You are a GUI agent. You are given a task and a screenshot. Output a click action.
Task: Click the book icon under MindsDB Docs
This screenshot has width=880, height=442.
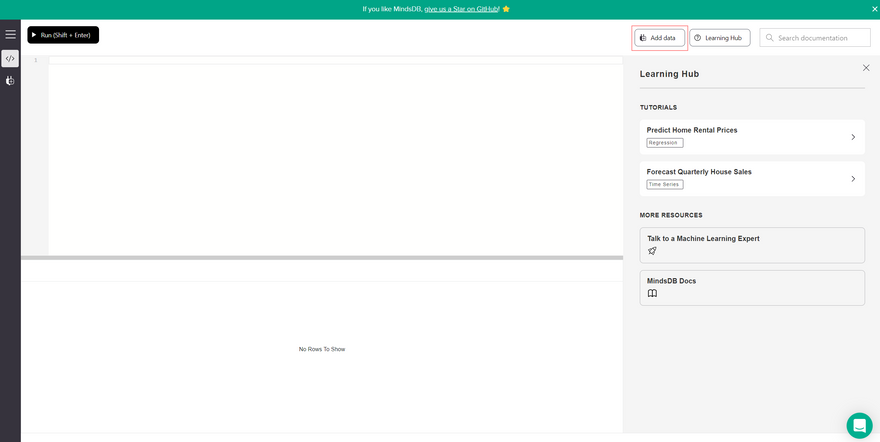coord(652,293)
